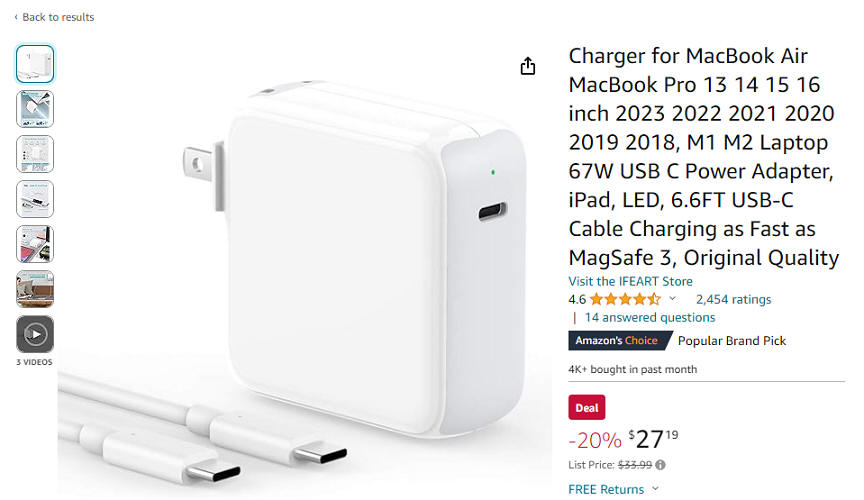This screenshot has height=500, width=864.
Task: Select the fourth product thumbnail
Action: coord(35,199)
